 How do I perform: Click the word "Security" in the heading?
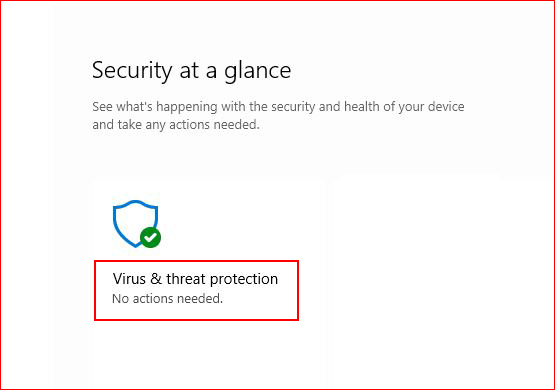(132, 70)
